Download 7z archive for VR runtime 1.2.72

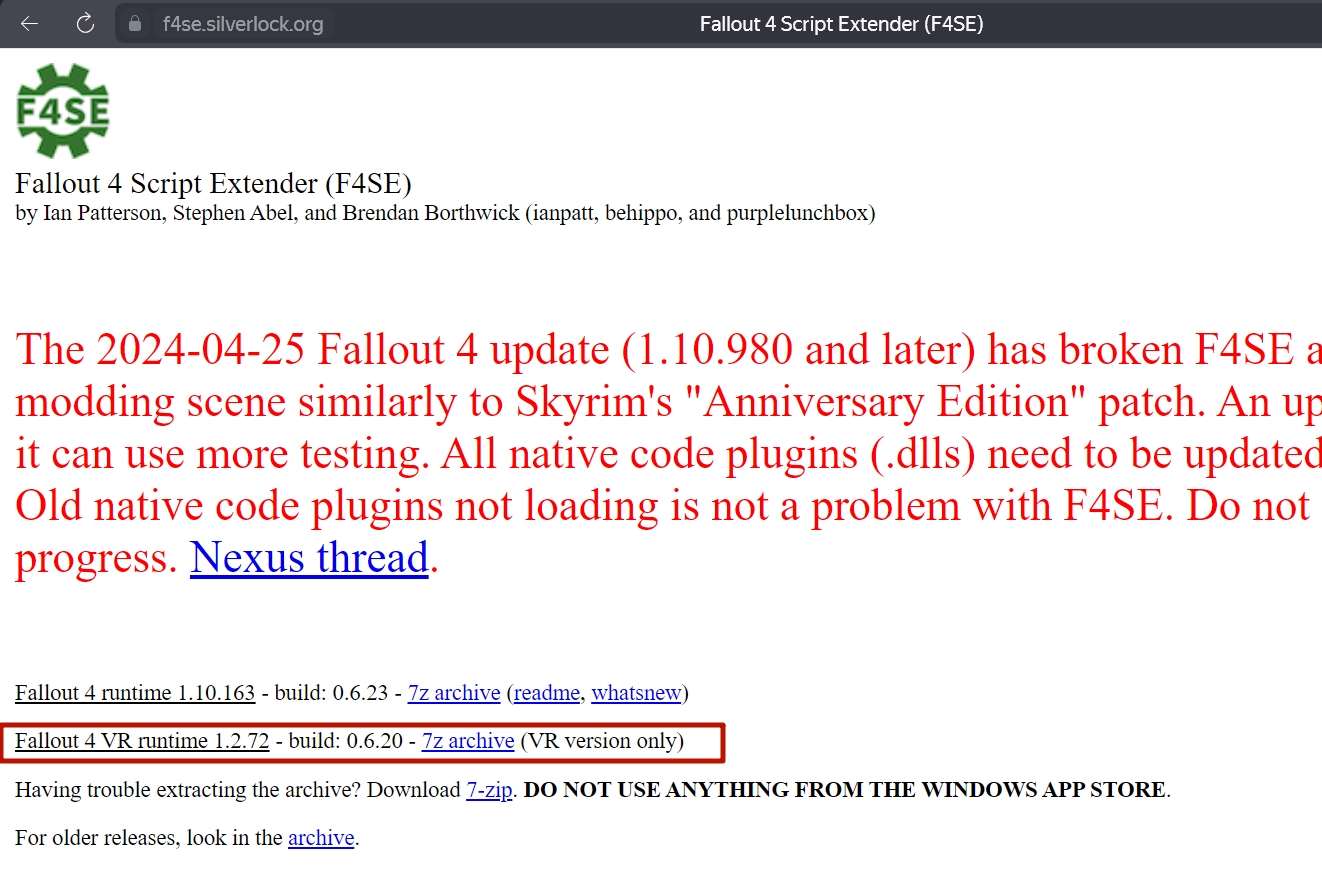pos(468,741)
